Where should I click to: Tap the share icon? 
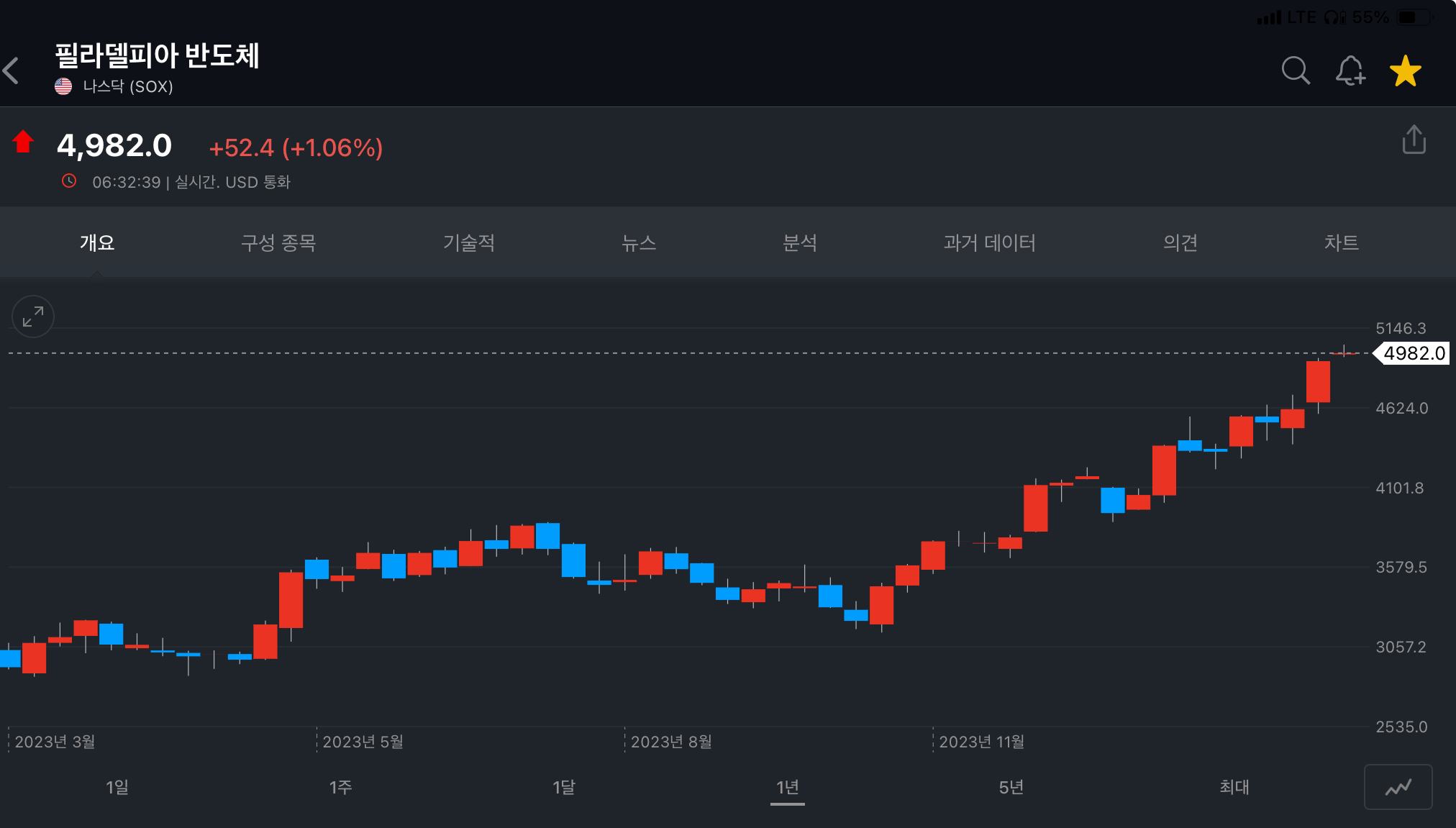(1414, 140)
